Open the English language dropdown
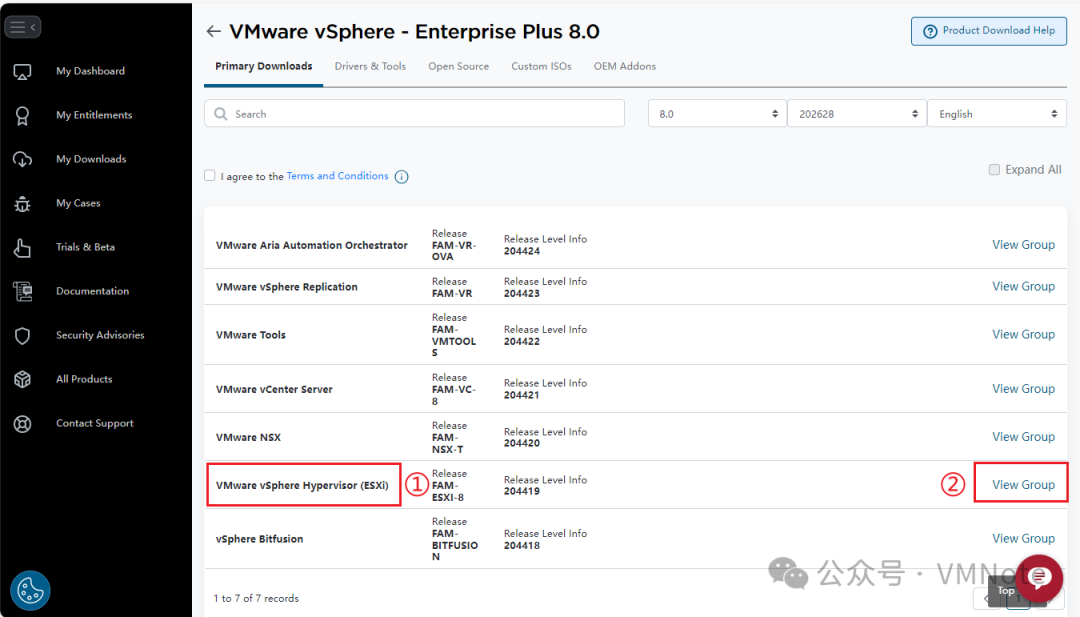1080x617 pixels. click(x=997, y=114)
